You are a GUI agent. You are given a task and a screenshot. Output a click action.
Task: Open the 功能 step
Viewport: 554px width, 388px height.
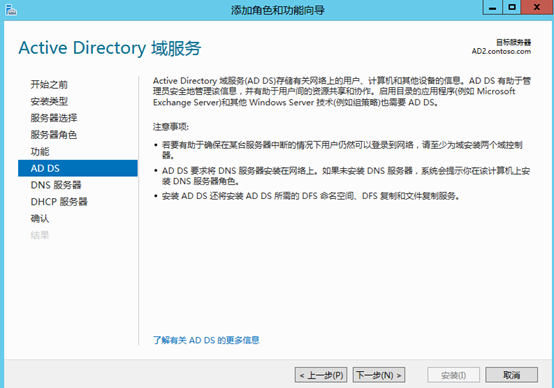coord(40,152)
